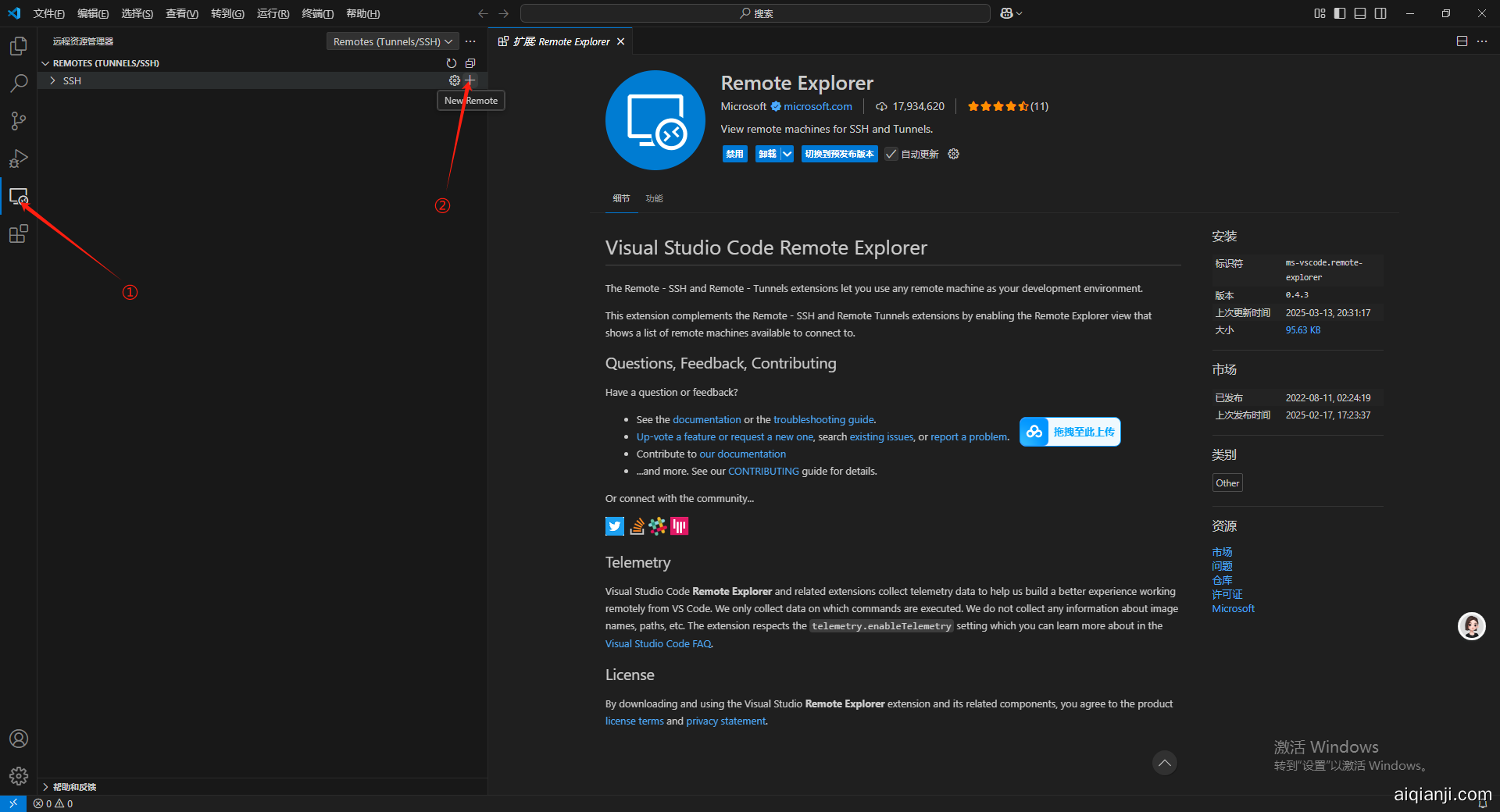Open the Terminal menu in menu bar
This screenshot has height=812, width=1500.
317,13
